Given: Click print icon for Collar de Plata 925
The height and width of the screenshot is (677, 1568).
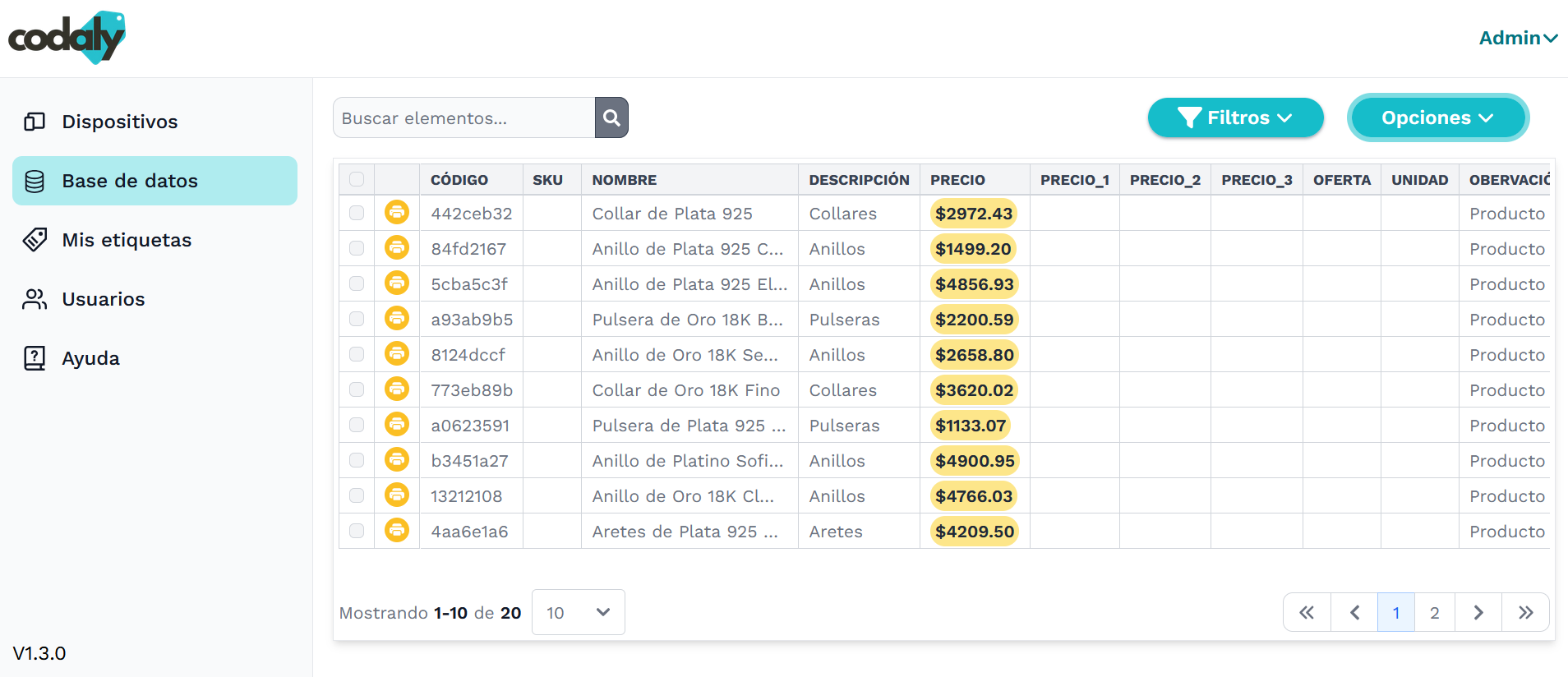Looking at the screenshot, I should (397, 213).
